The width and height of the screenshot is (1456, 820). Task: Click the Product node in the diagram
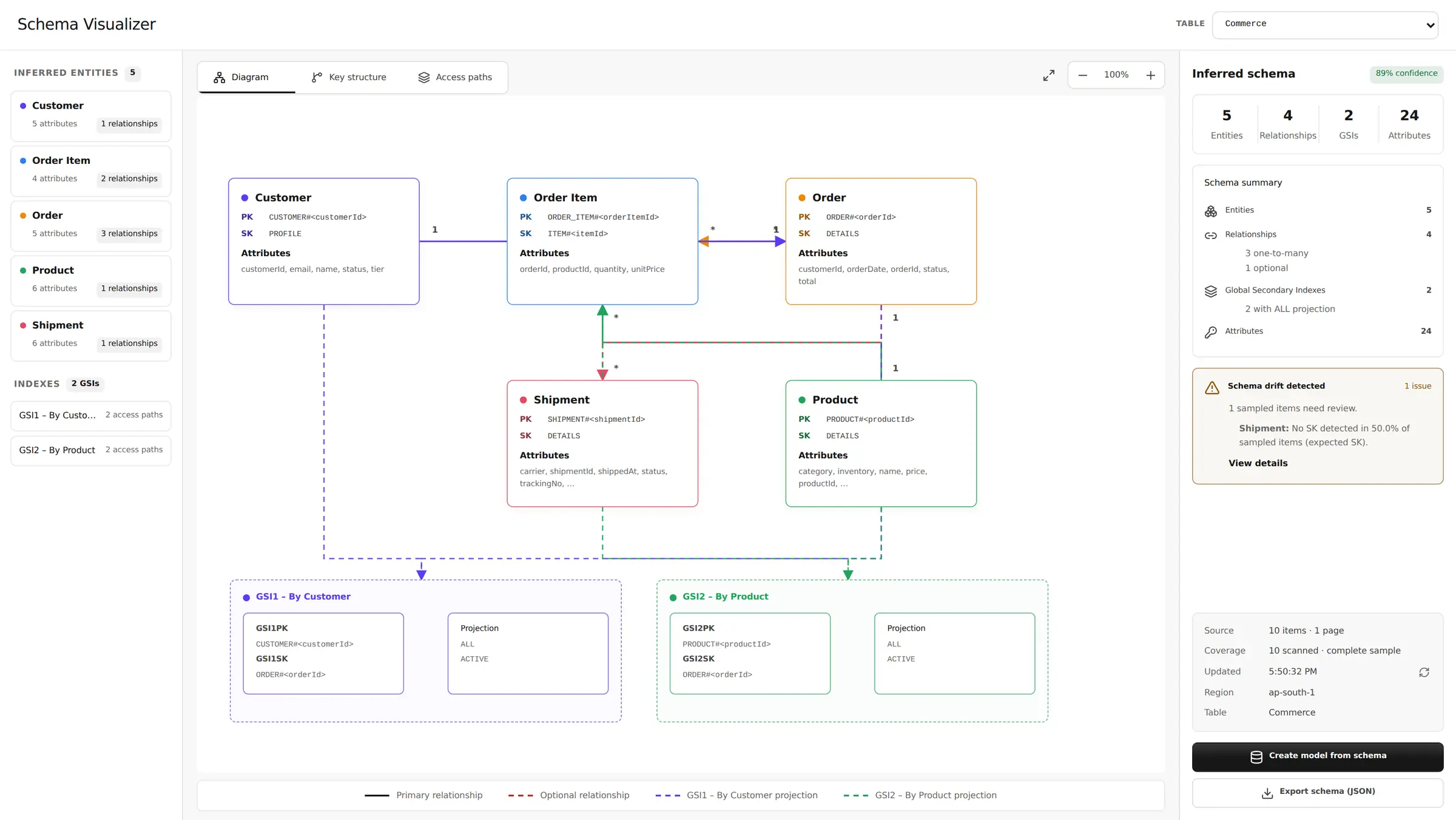881,444
